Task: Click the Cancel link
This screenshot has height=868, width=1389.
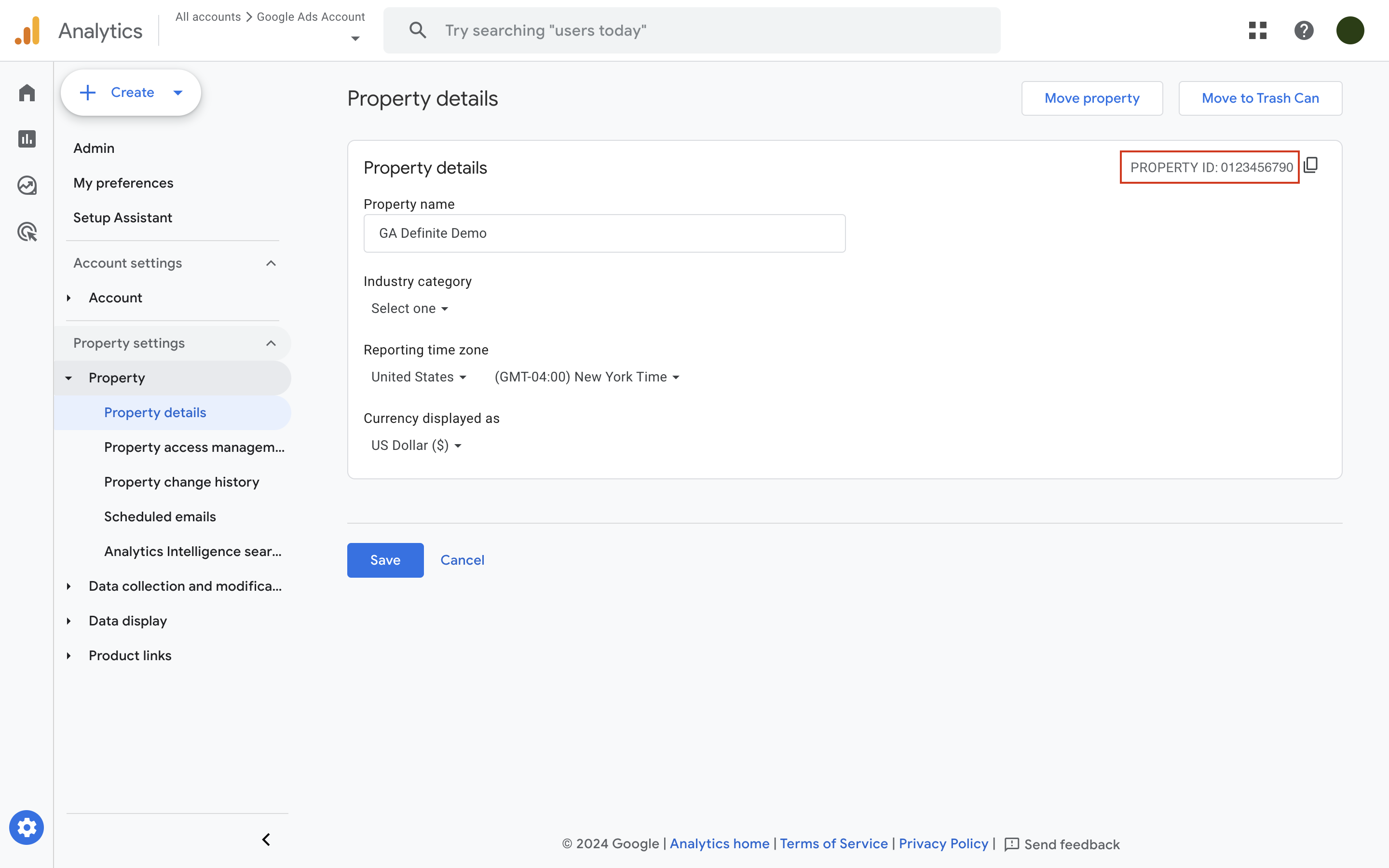Action: click(462, 560)
